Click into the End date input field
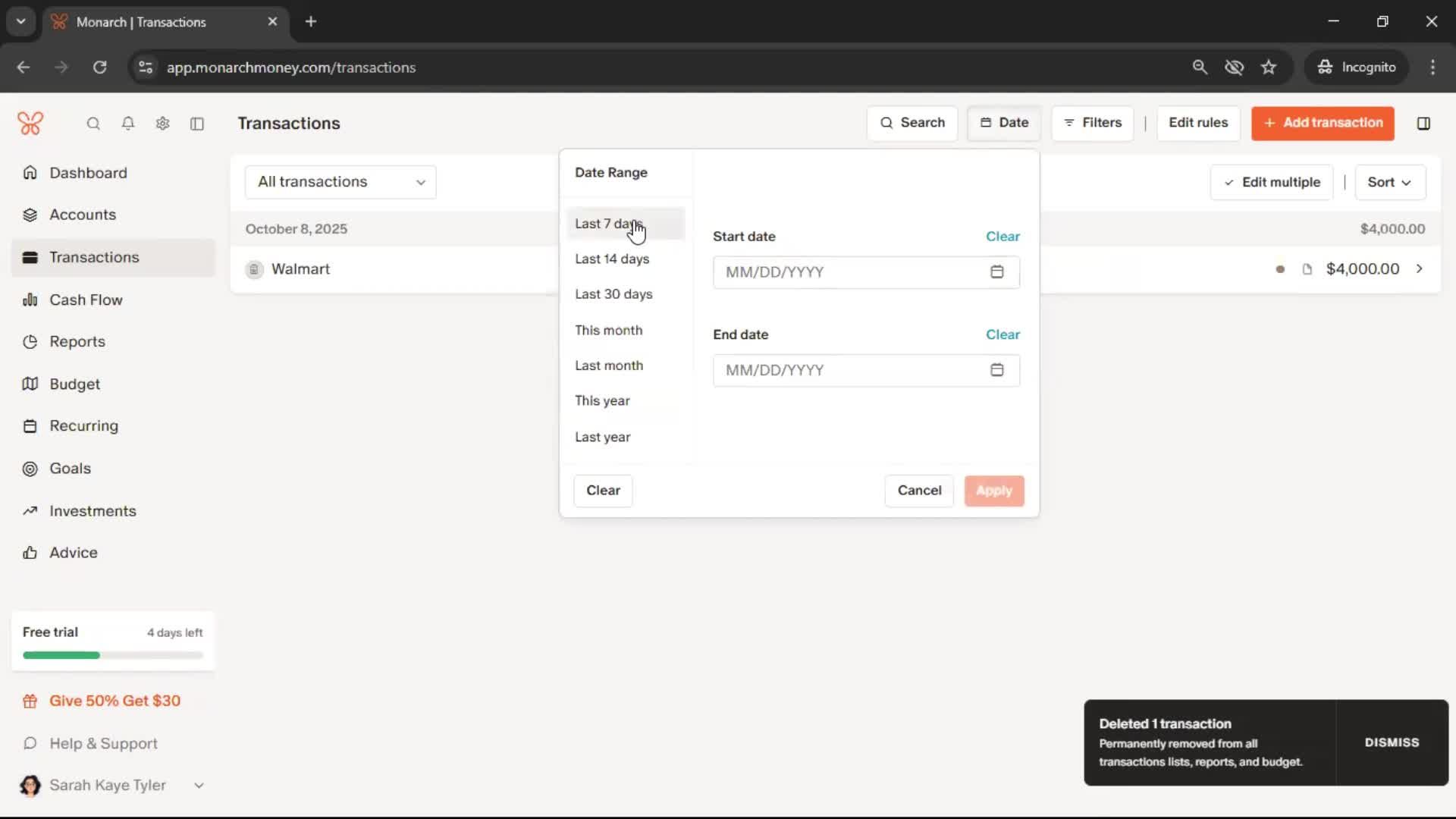1456x819 pixels. click(x=849, y=370)
